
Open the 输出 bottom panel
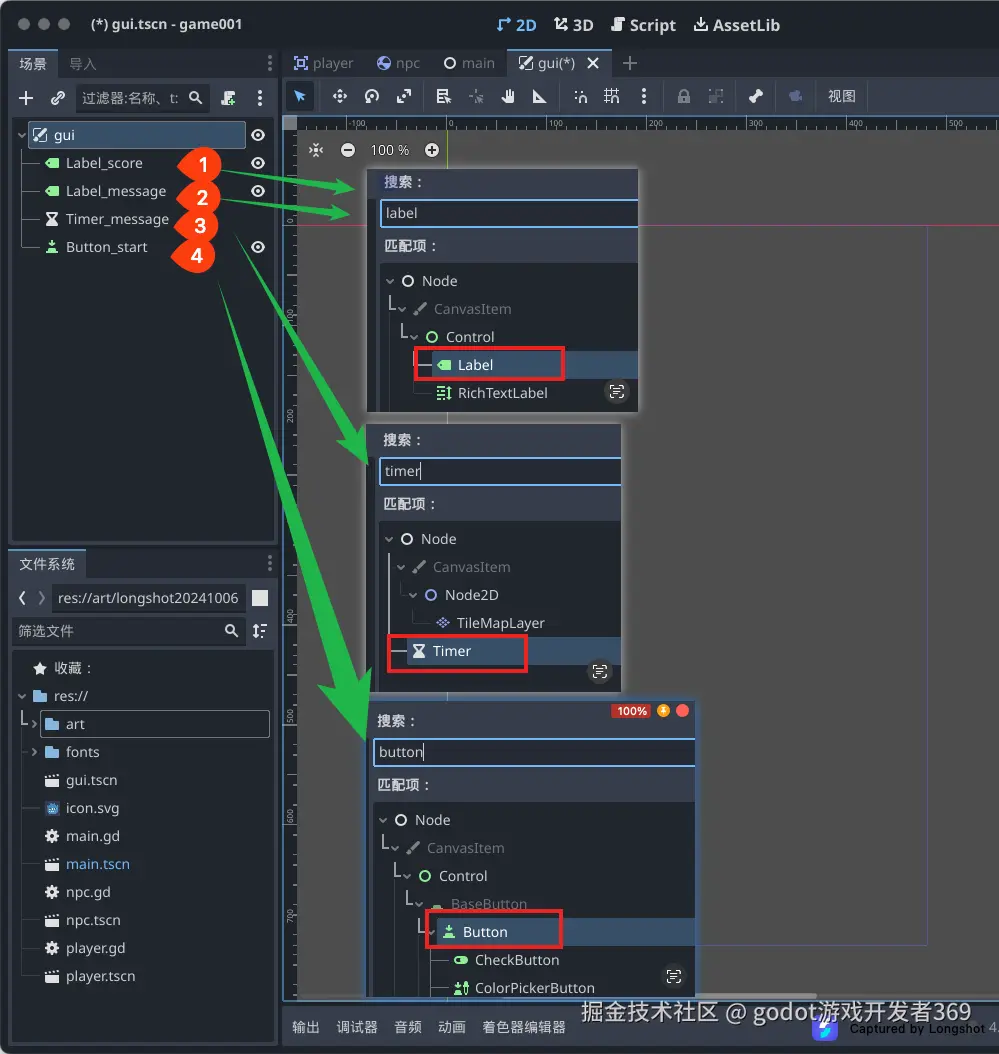[306, 1026]
